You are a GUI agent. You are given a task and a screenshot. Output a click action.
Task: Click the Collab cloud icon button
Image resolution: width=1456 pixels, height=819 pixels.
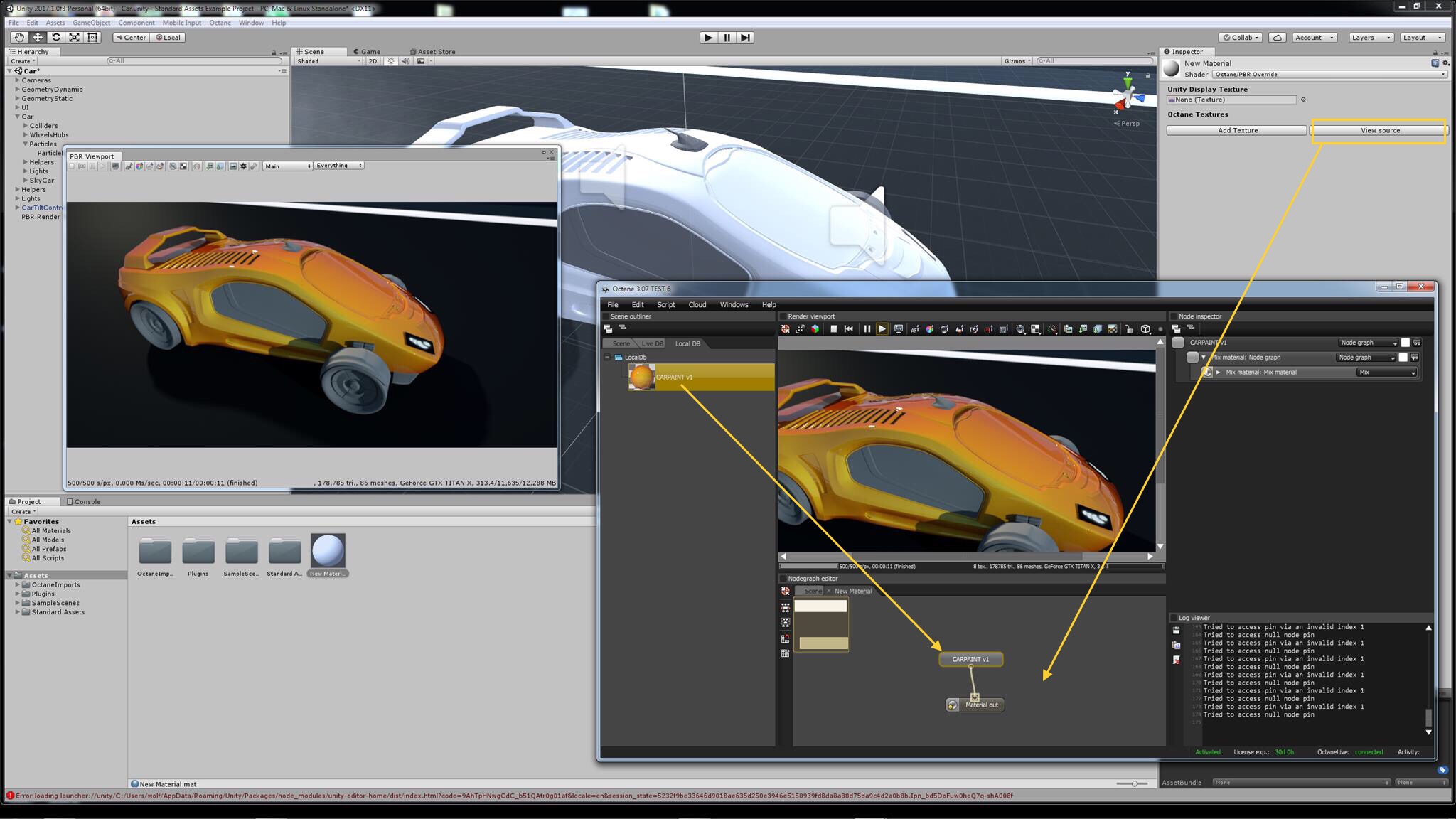1278,38
